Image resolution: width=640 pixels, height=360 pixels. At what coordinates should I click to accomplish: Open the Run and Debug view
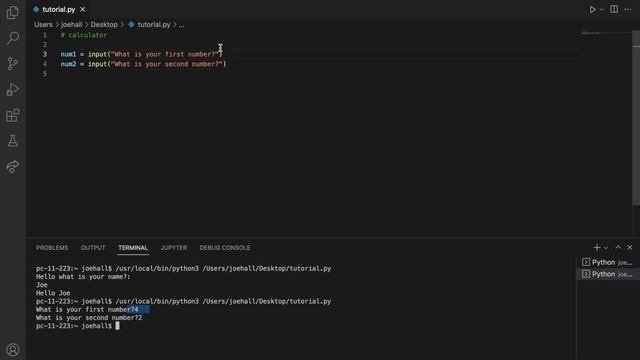click(x=13, y=89)
